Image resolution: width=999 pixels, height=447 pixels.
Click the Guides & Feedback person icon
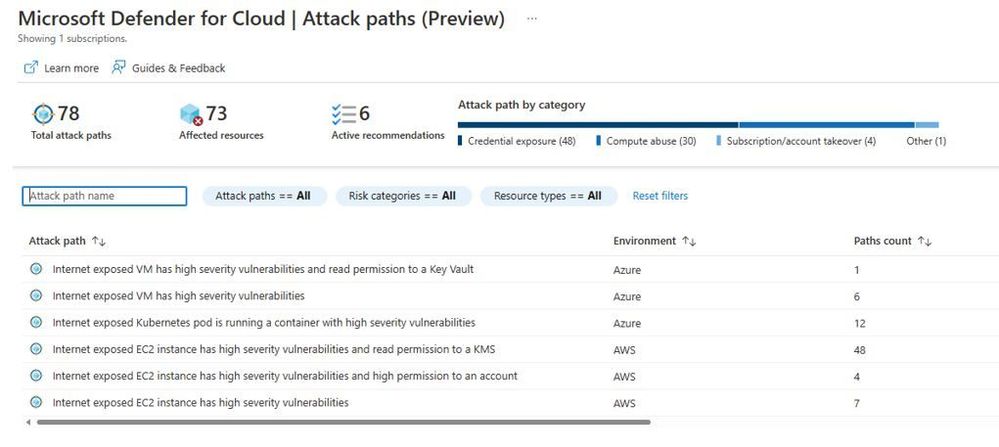click(119, 68)
